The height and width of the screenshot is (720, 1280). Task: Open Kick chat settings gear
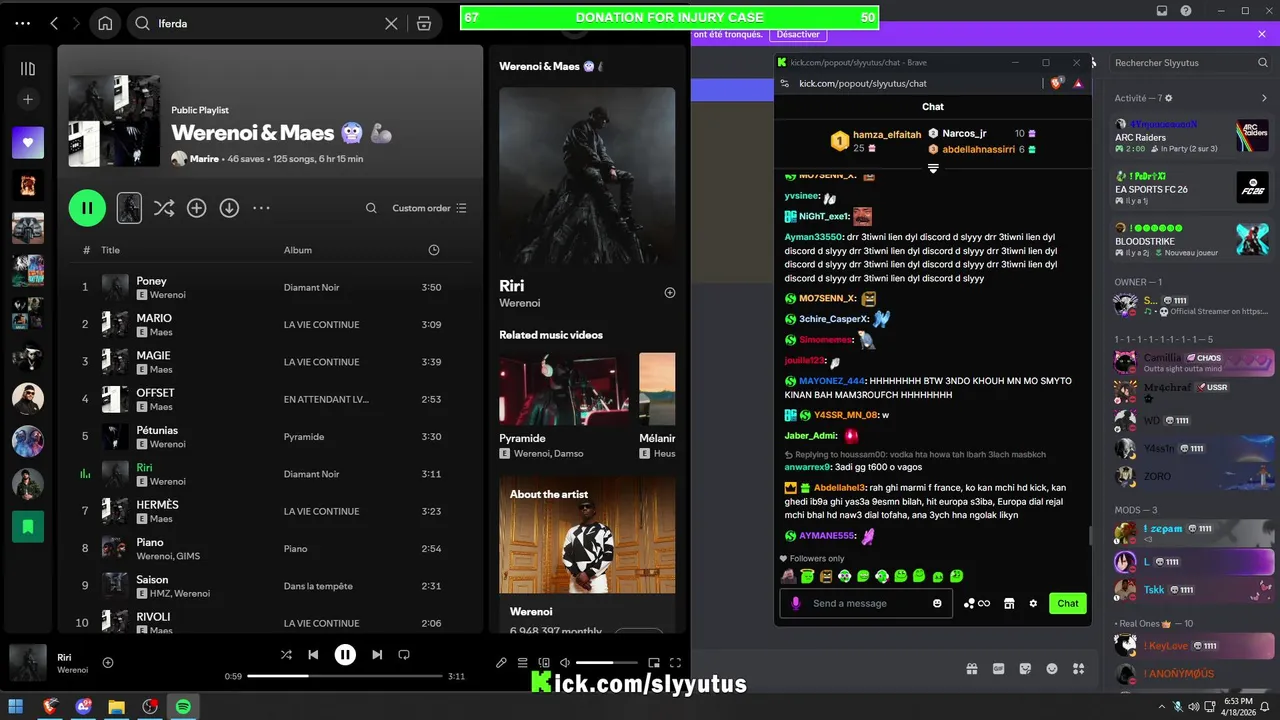click(x=1033, y=603)
